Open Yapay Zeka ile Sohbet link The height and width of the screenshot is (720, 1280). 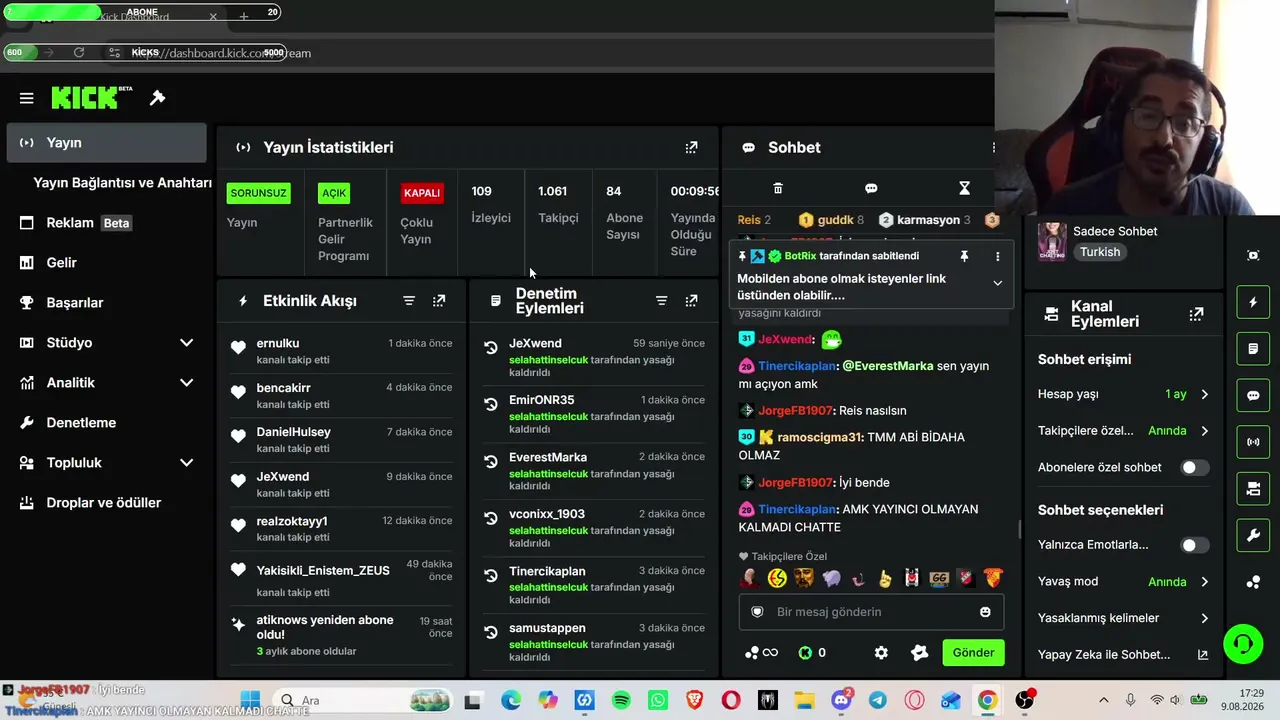coord(1124,655)
